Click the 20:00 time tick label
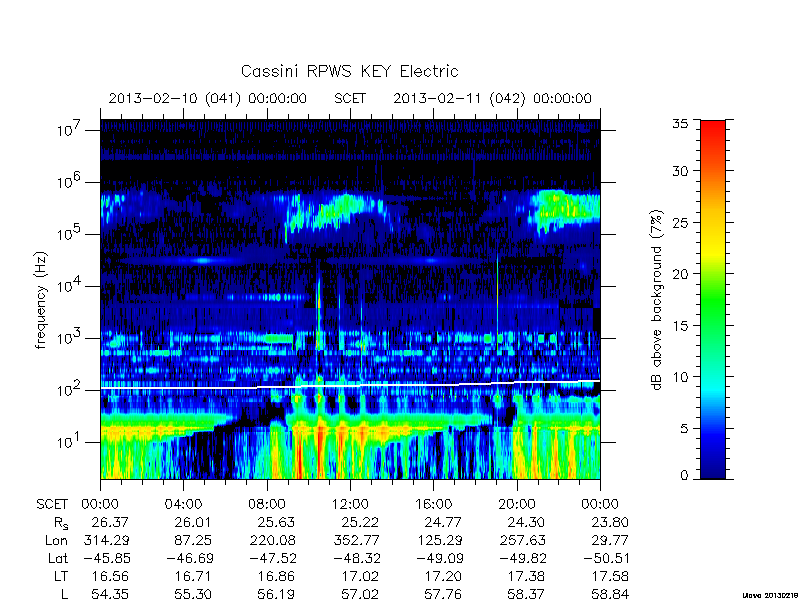Screen dimensions: 800x600 [x=517, y=505]
